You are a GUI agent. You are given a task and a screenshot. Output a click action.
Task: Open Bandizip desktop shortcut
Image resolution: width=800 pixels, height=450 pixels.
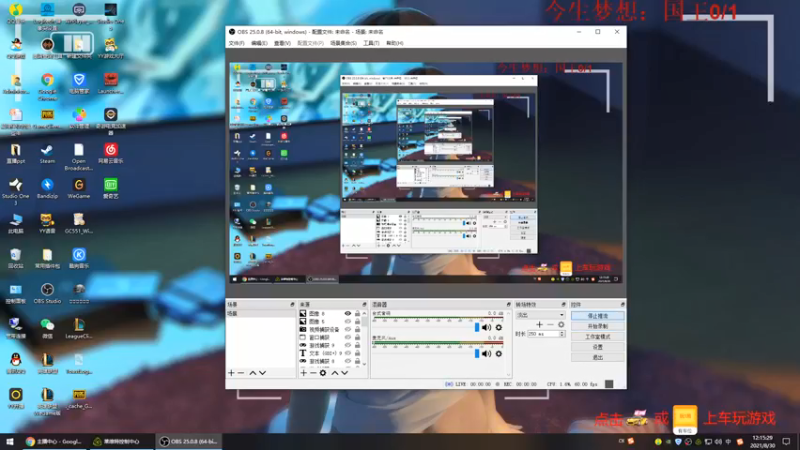(47, 189)
